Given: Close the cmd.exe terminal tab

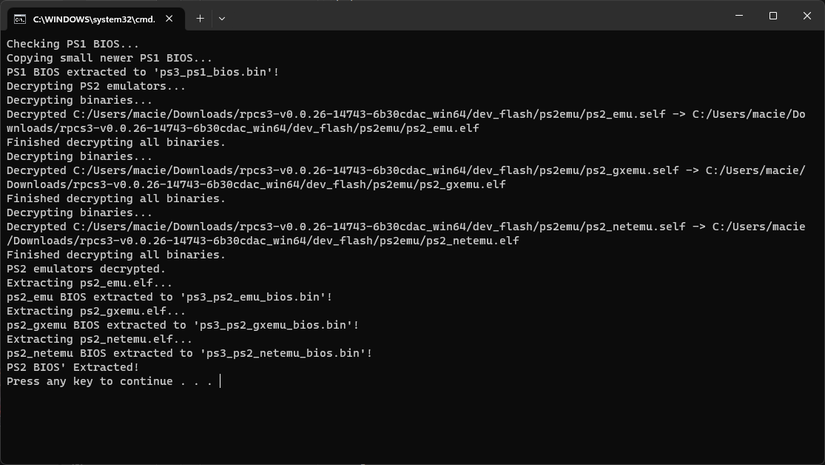Looking at the screenshot, I should (x=169, y=18).
